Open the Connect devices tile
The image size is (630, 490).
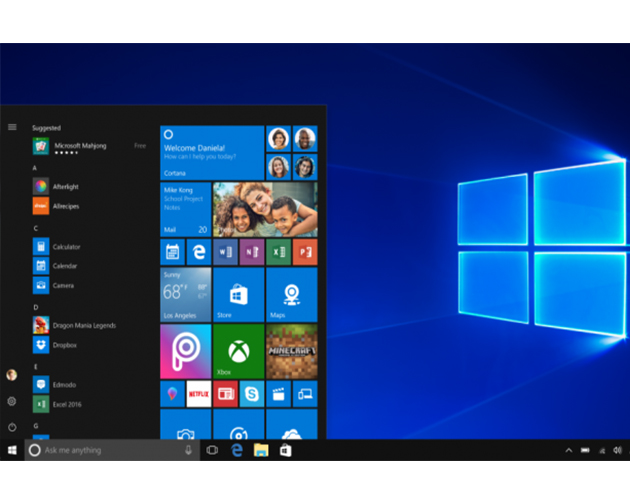[305, 394]
